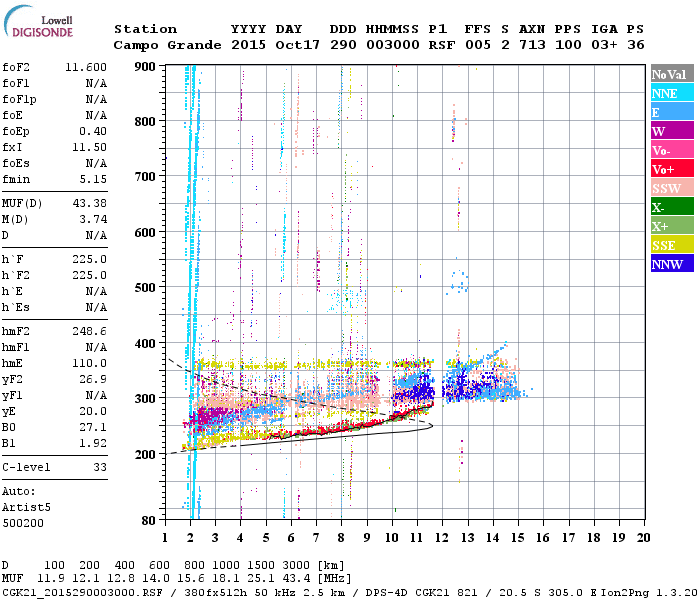Click the MUF(D) value 43.38
700x600 pixels.
point(89,204)
